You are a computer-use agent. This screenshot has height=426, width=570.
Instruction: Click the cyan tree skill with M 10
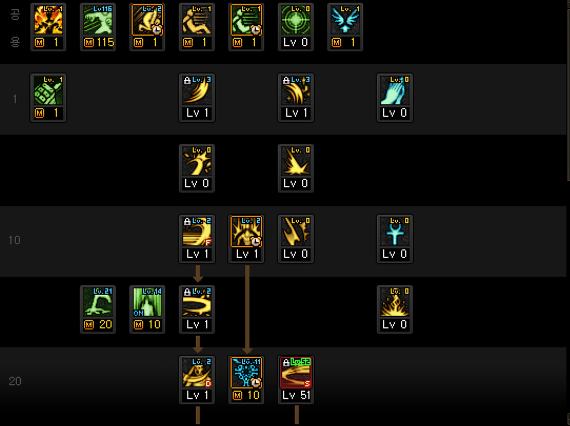pos(246,380)
